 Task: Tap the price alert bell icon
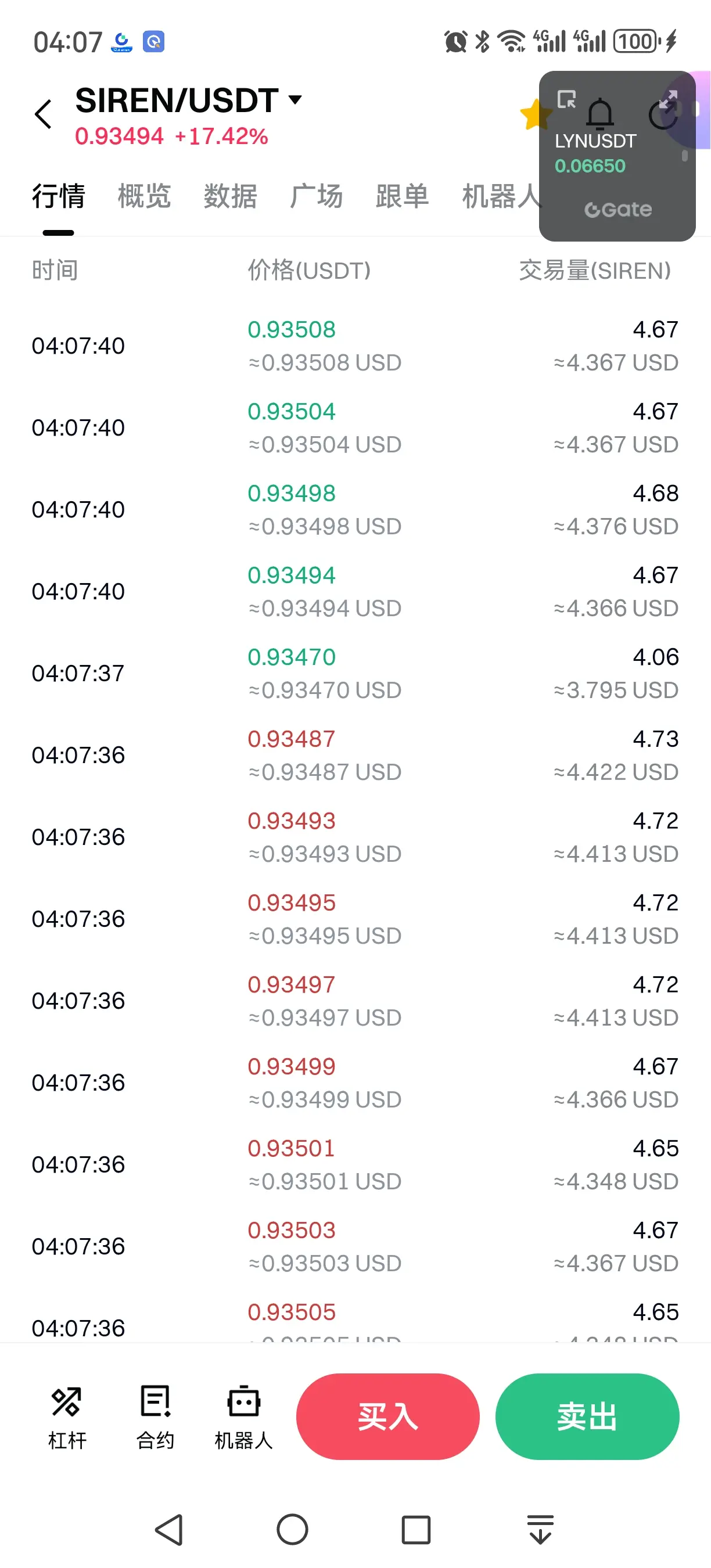click(x=600, y=114)
